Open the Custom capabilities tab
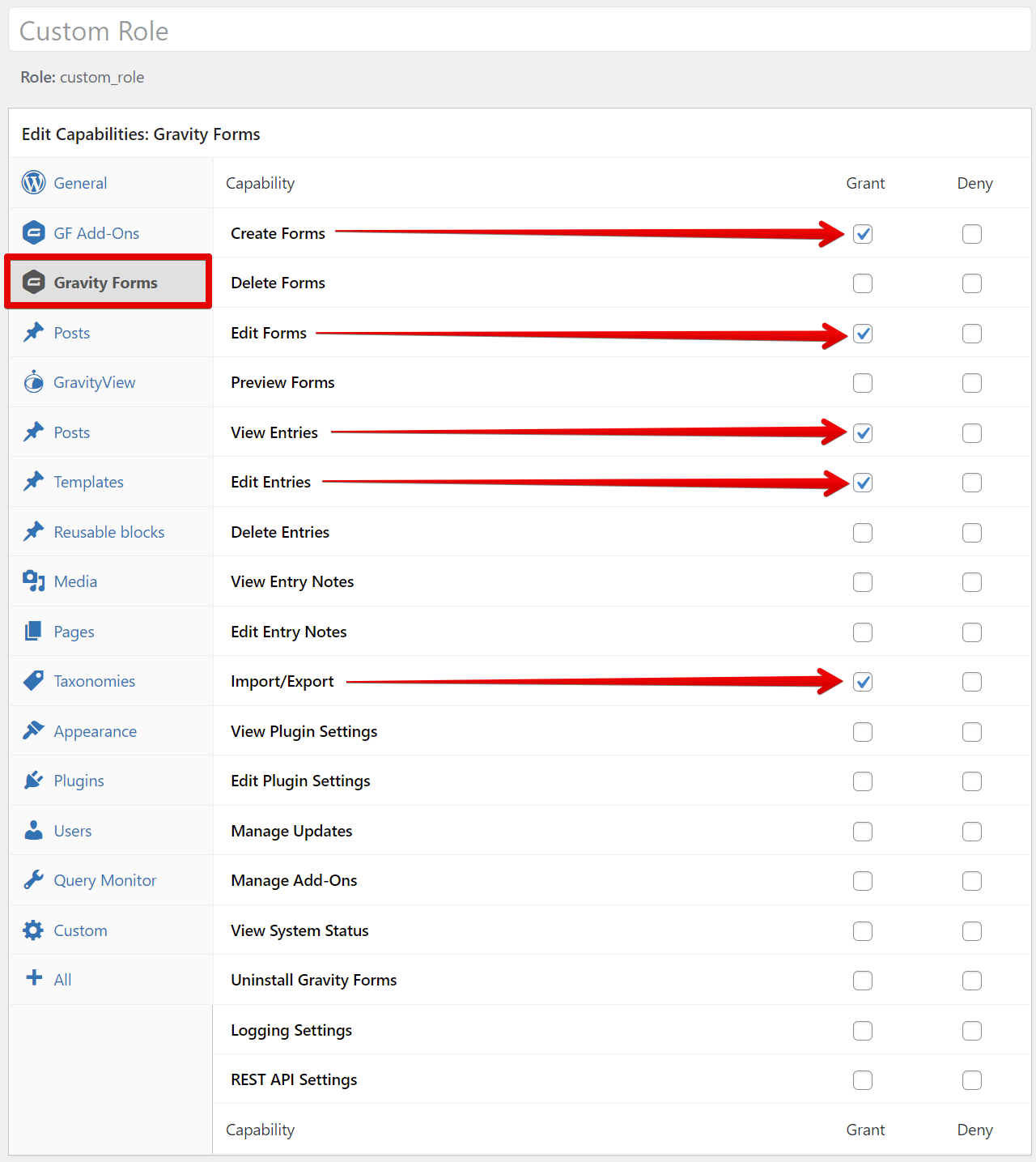 coord(111,930)
